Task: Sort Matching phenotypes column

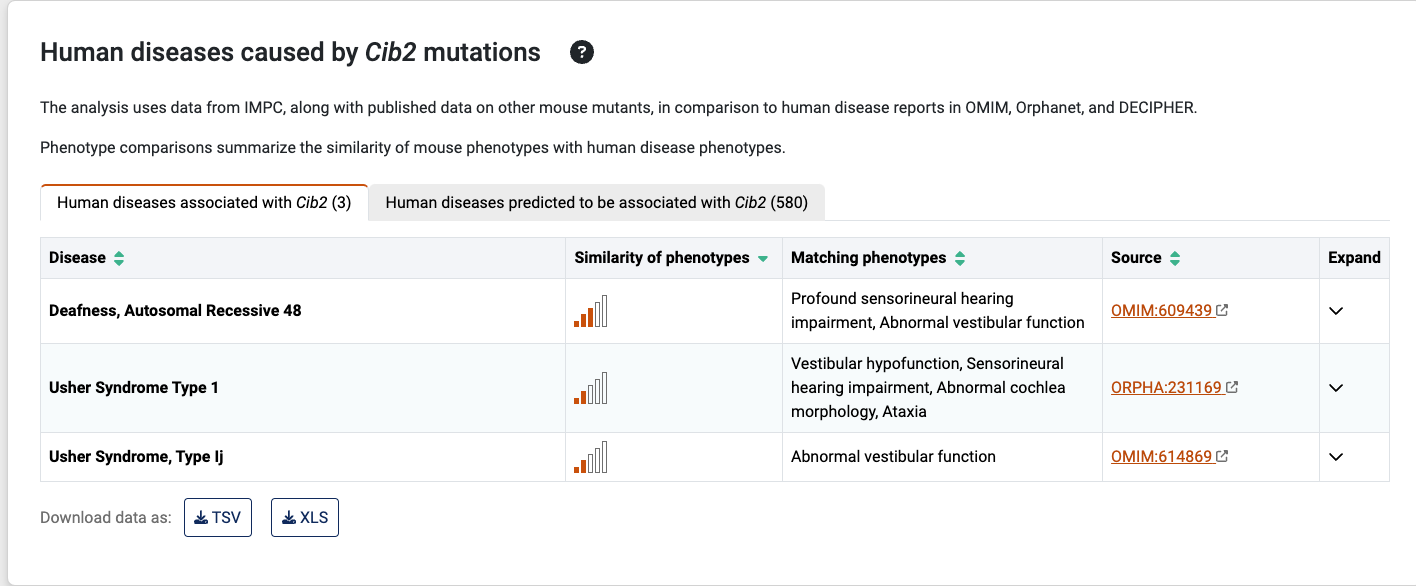Action: pyautogui.click(x=960, y=258)
